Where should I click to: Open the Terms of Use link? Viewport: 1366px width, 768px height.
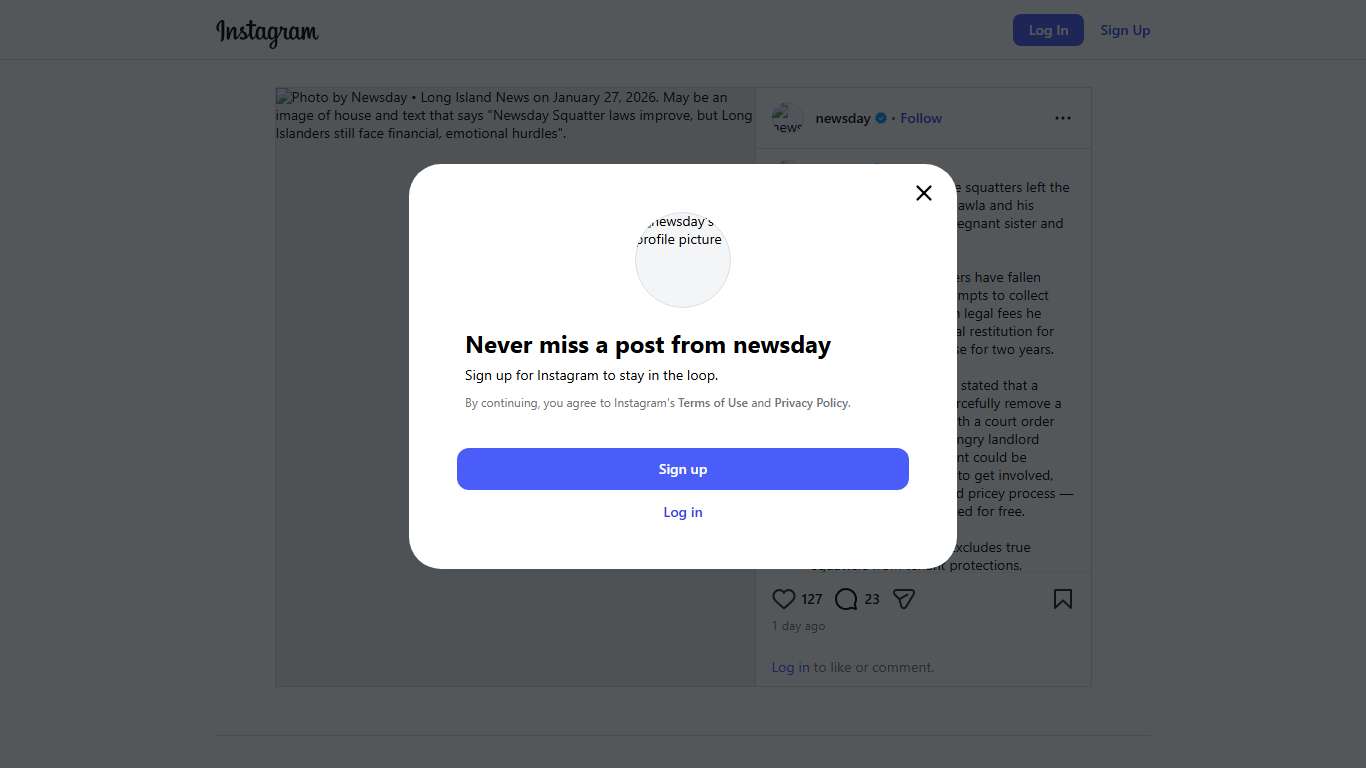[713, 403]
